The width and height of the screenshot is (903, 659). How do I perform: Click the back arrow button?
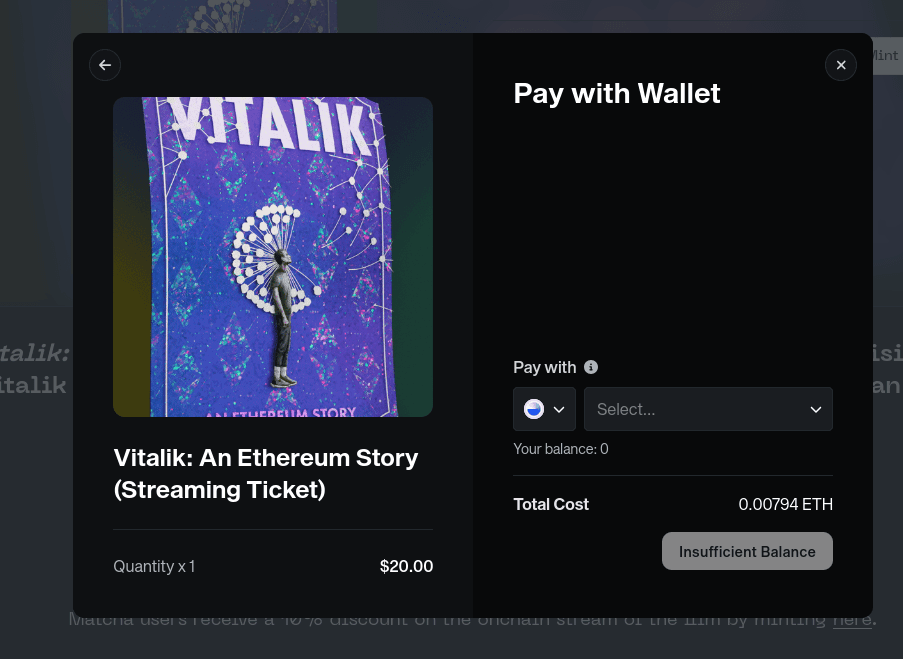105,65
